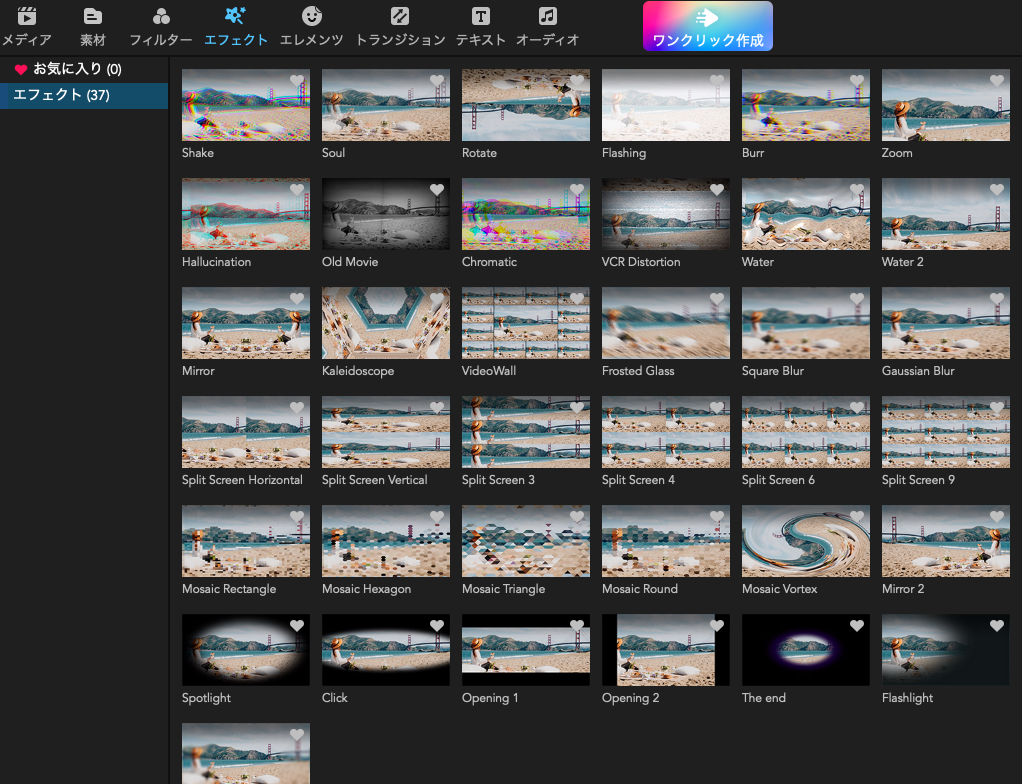Screen dimensions: 1022x784
Task: Favorite the Shake effect with heart
Action: tap(297, 81)
